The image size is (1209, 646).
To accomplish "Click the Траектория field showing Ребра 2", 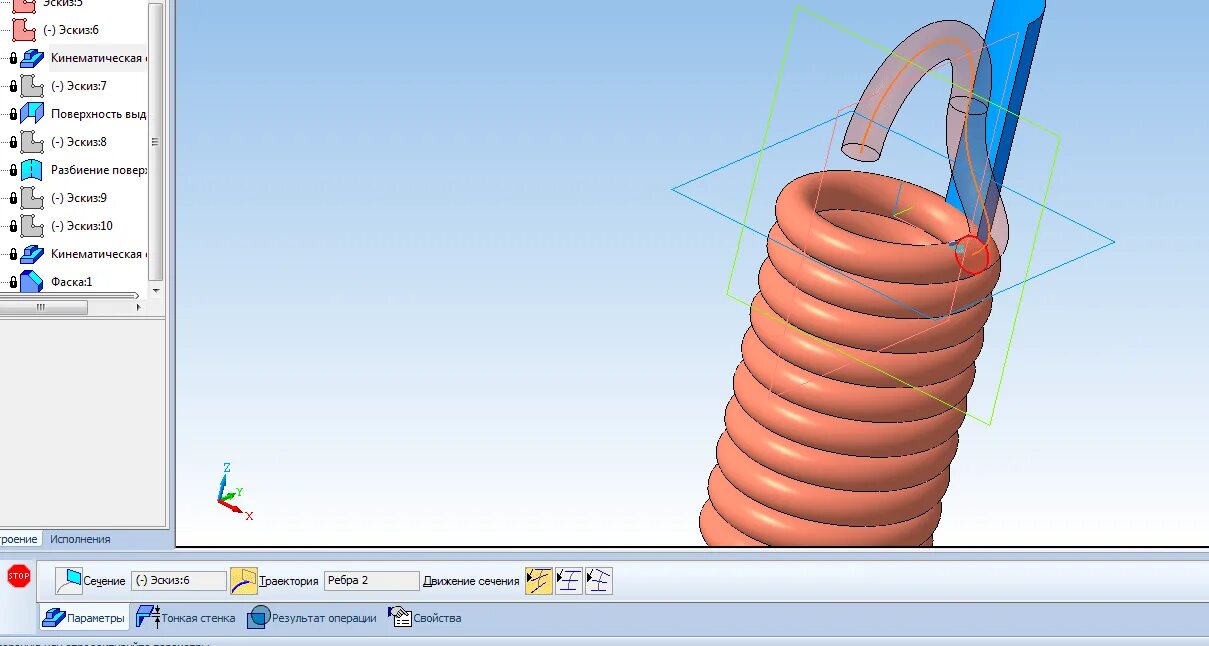I will [x=371, y=581].
